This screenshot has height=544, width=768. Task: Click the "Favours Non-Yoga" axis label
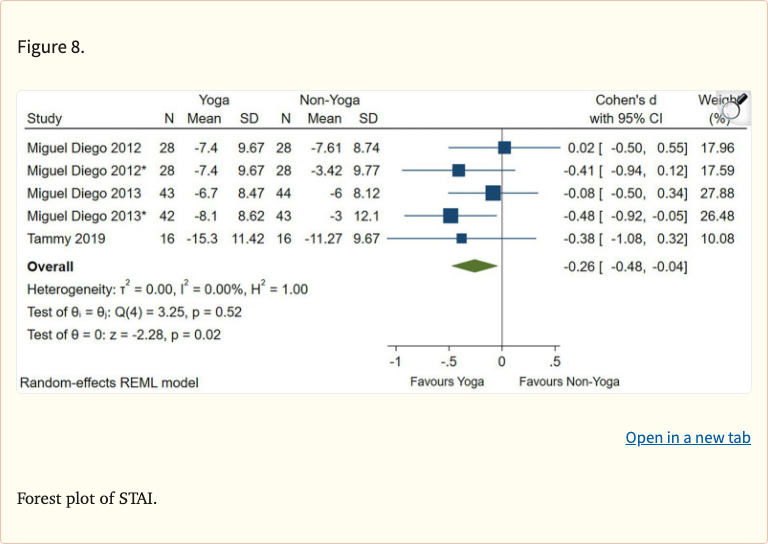pyautogui.click(x=568, y=382)
